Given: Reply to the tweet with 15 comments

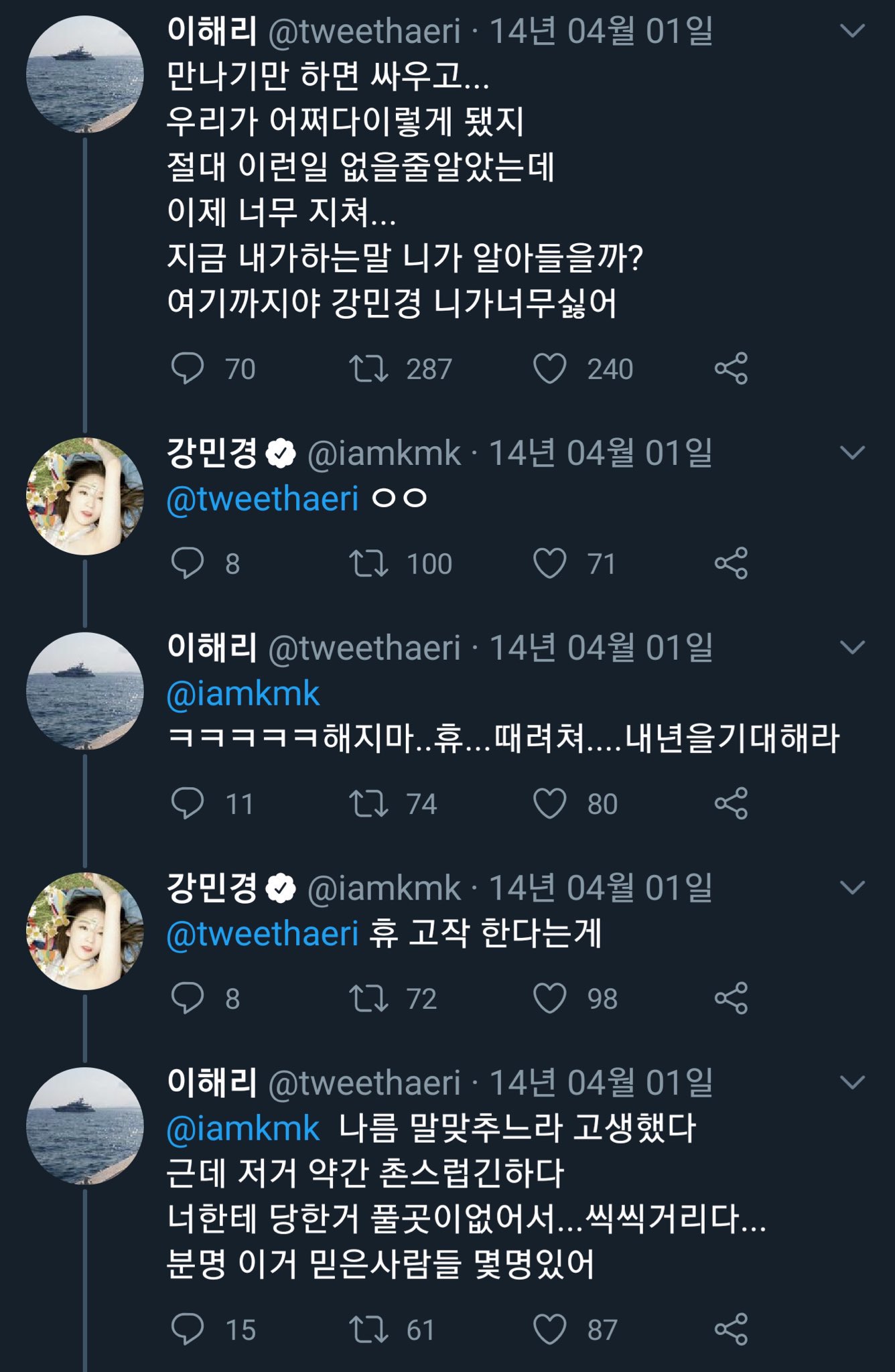Looking at the screenshot, I should (x=188, y=1330).
